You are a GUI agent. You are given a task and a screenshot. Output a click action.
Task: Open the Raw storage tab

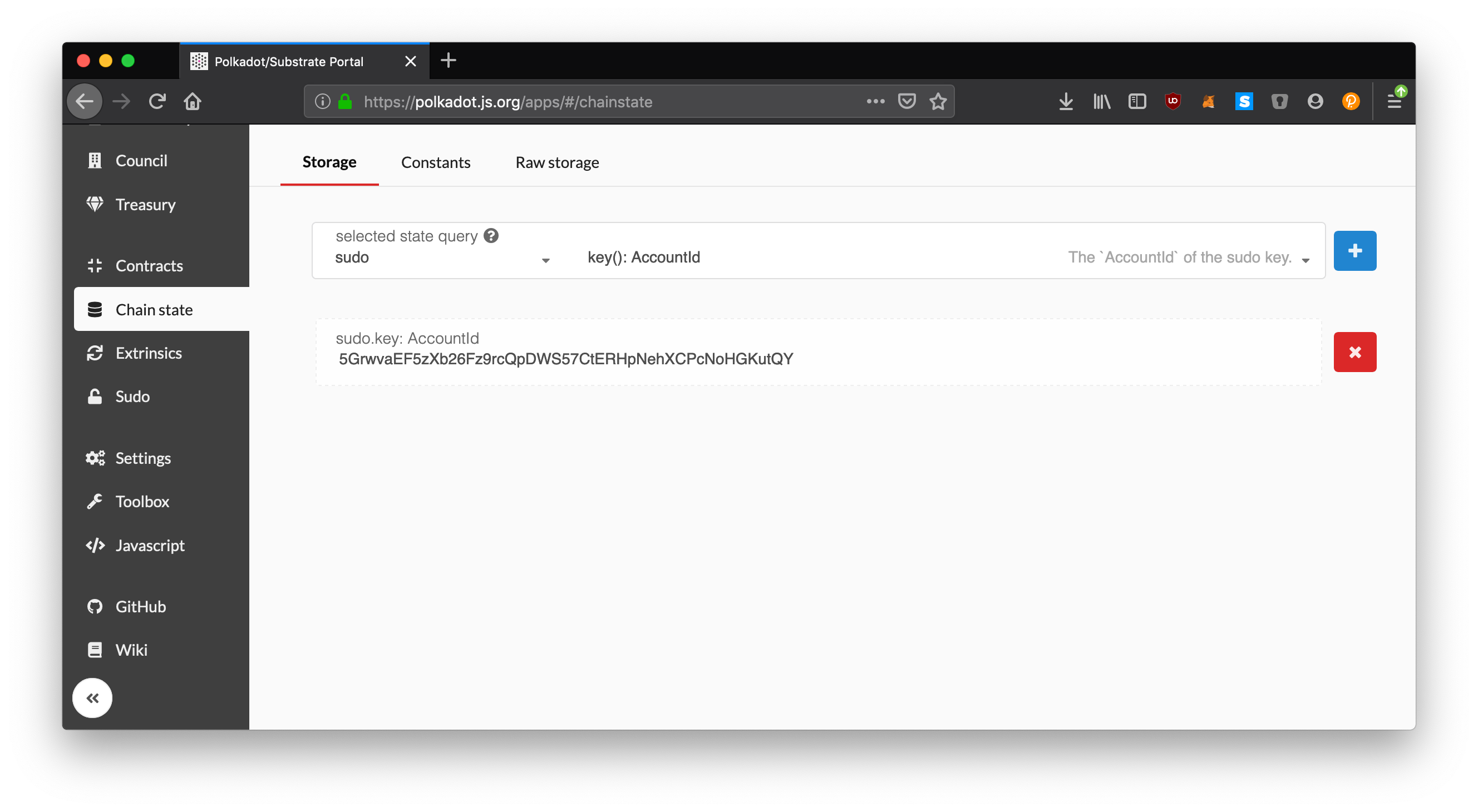point(557,162)
